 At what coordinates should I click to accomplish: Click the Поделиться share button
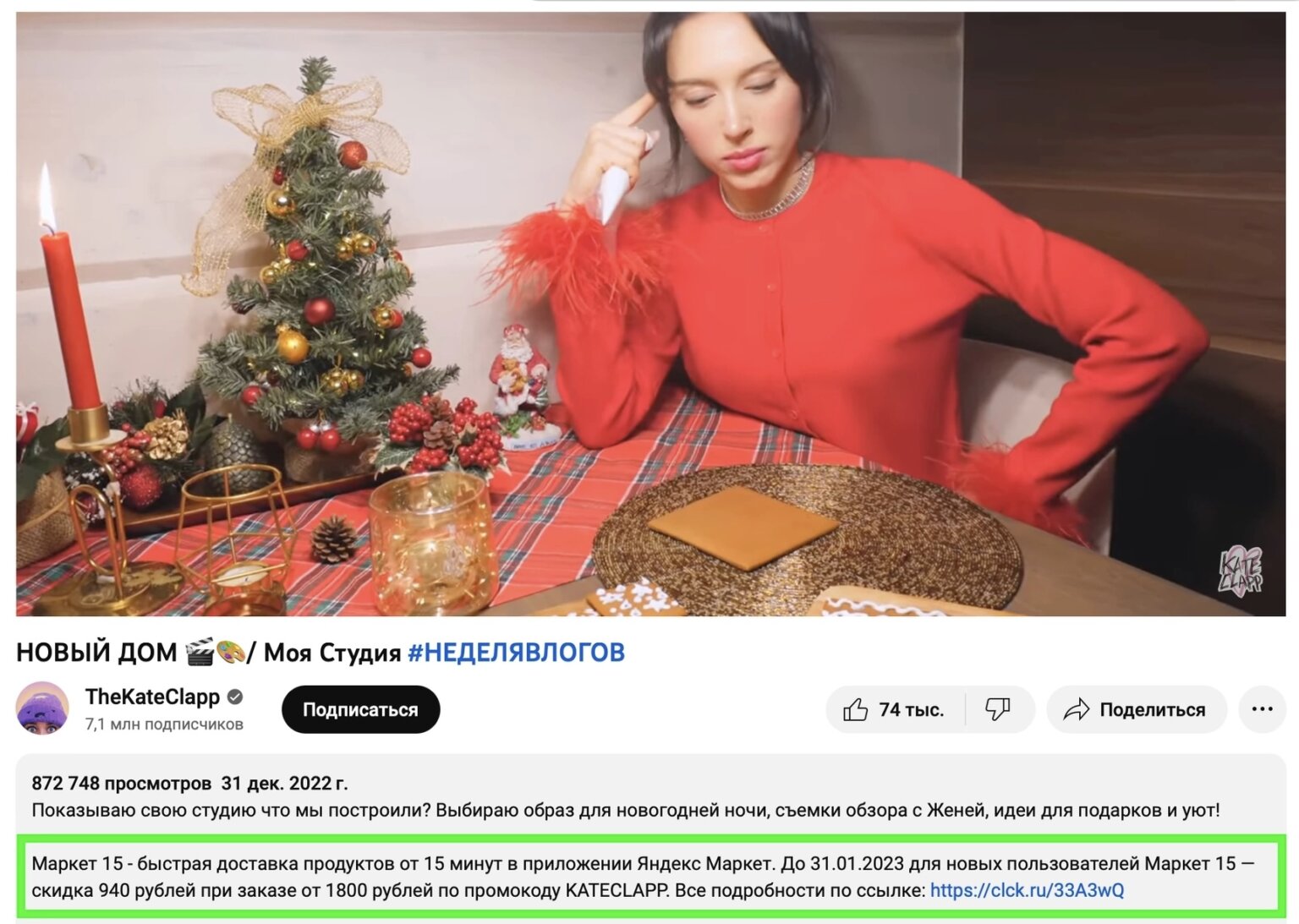(x=1136, y=709)
